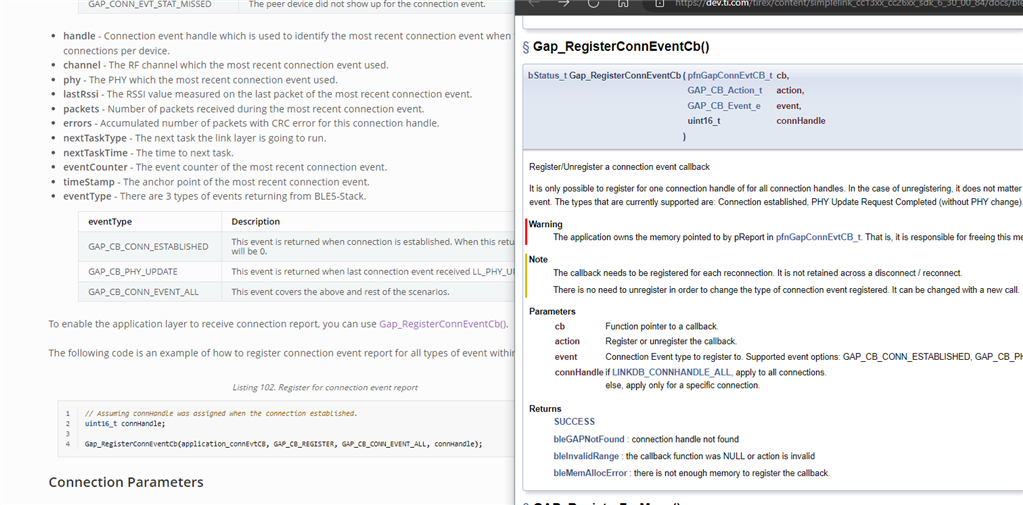Select 'Register/Unregister a connection event callback' text
Viewport: 1023px width, 505px height.
click(619, 167)
